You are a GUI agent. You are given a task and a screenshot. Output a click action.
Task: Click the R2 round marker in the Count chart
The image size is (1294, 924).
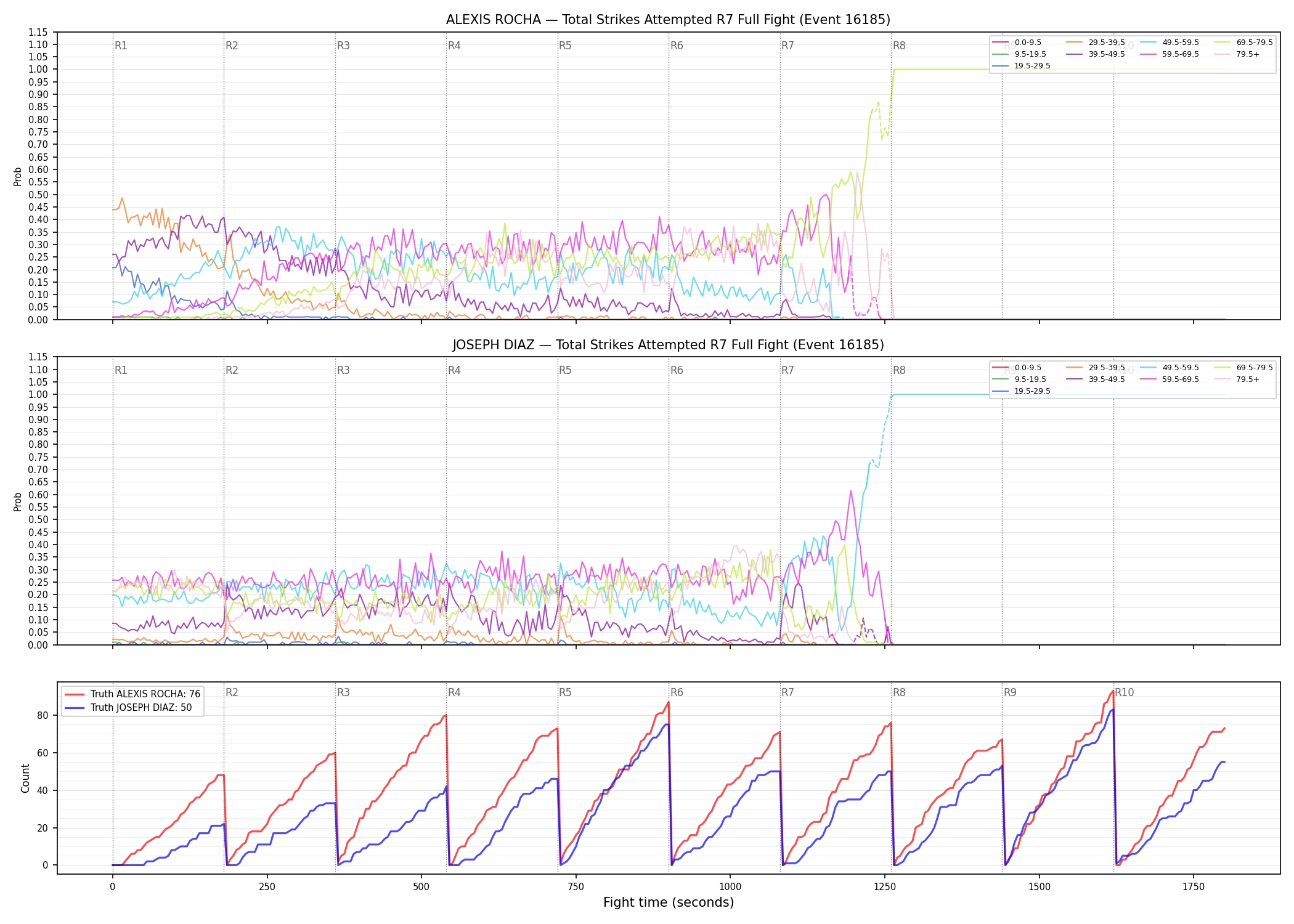tap(232, 692)
